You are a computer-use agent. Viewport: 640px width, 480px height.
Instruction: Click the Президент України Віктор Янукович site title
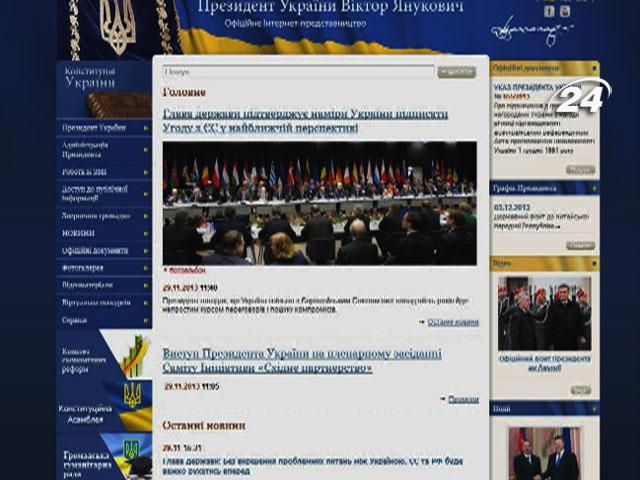coord(330,7)
